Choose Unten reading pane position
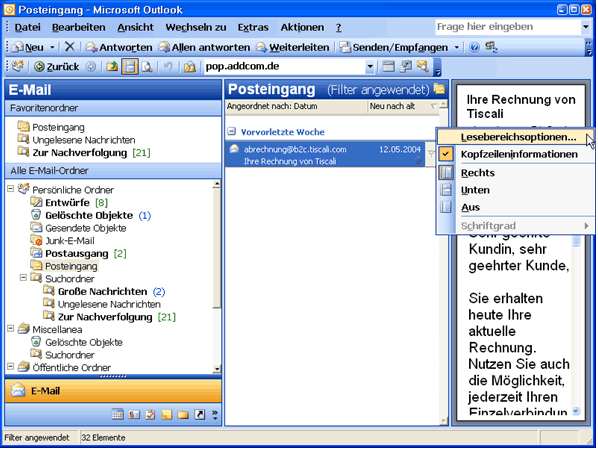The image size is (598, 449). [515, 190]
